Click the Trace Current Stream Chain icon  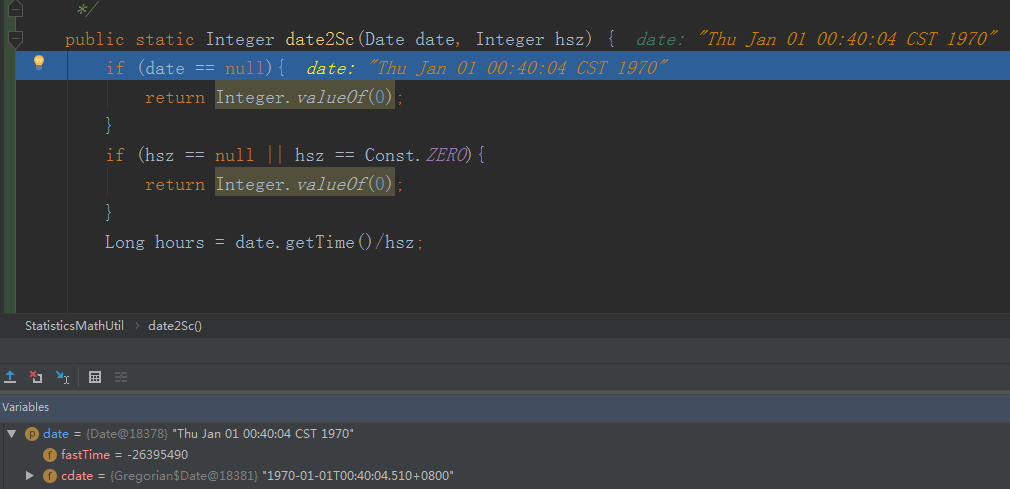click(x=121, y=377)
